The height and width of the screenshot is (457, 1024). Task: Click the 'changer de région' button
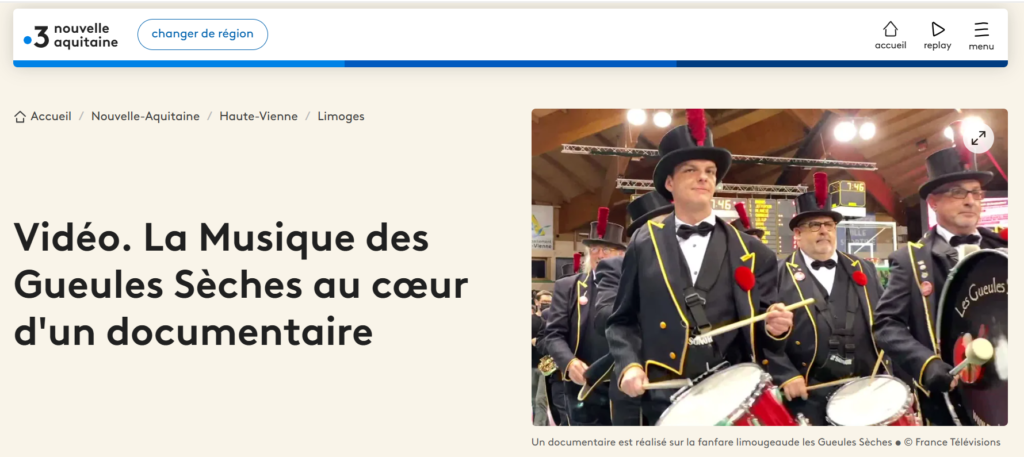point(202,34)
